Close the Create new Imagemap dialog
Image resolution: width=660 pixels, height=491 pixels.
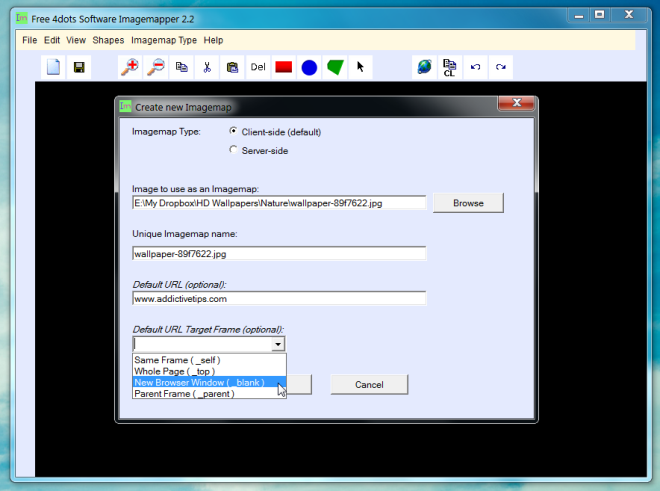click(516, 103)
